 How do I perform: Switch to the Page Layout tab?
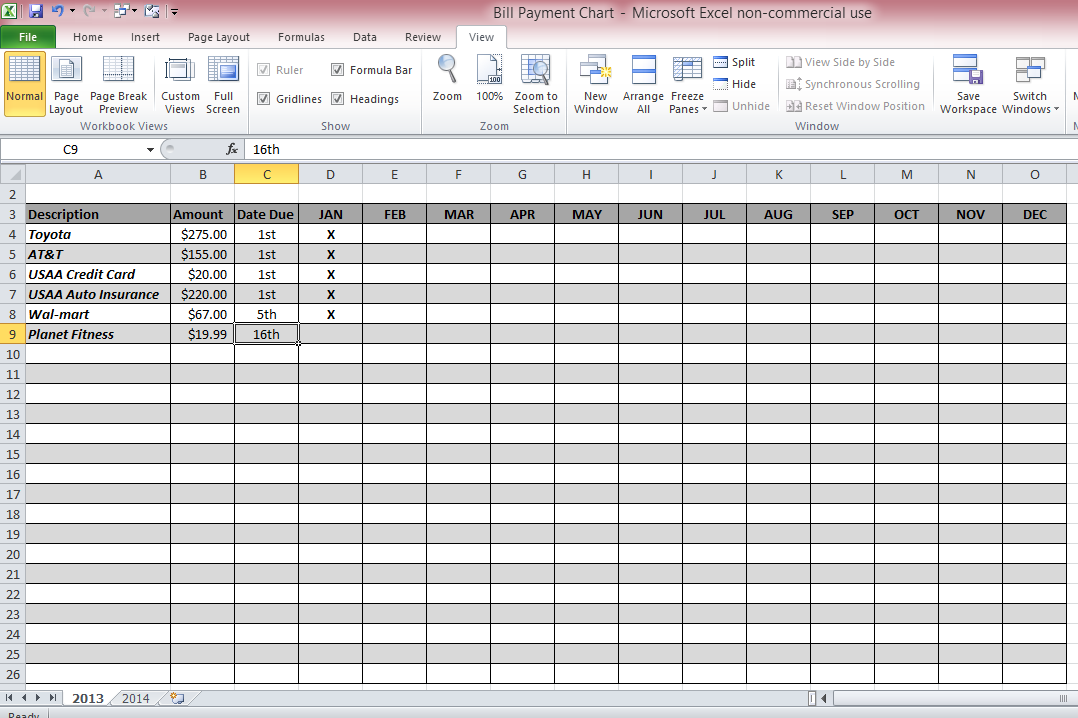[x=219, y=37]
